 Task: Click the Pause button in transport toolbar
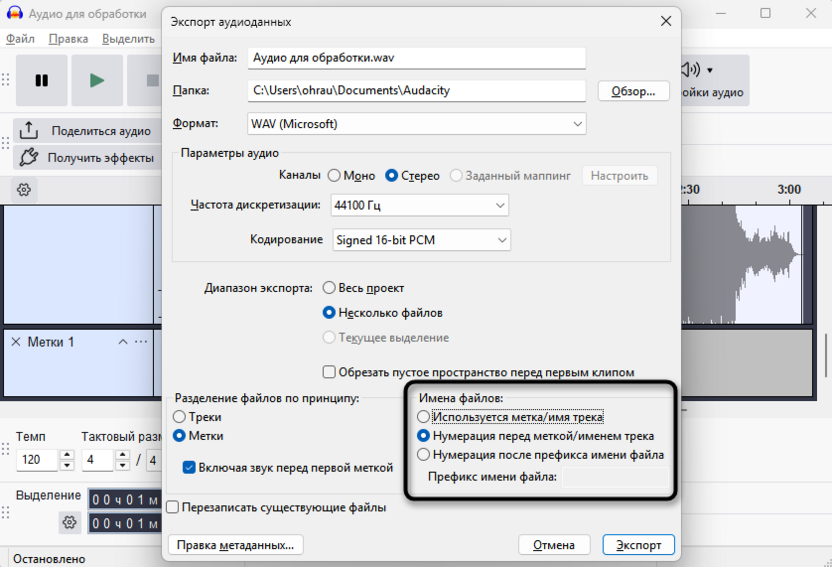point(41,81)
